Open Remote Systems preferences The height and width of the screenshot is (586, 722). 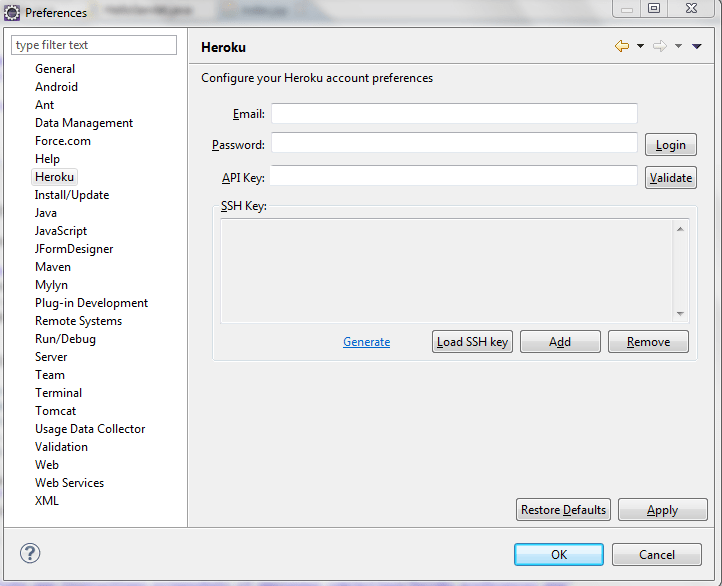point(78,321)
